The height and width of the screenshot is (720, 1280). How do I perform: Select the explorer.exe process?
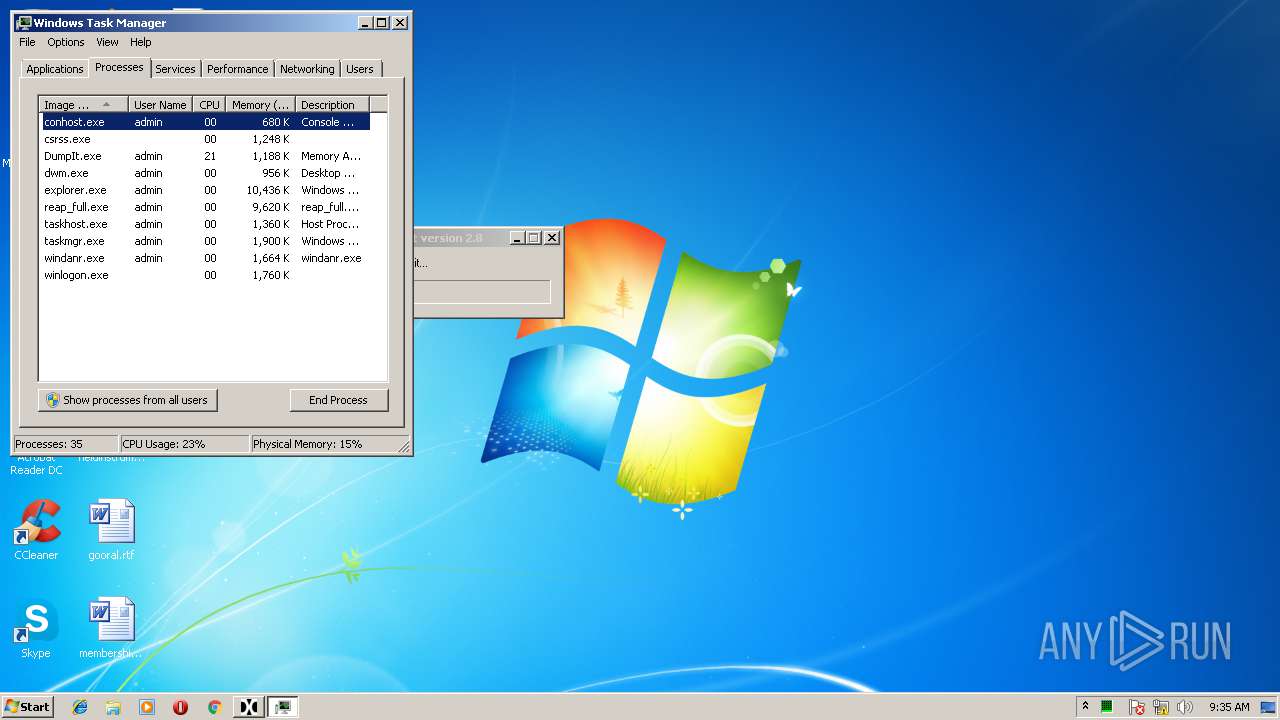(205, 190)
